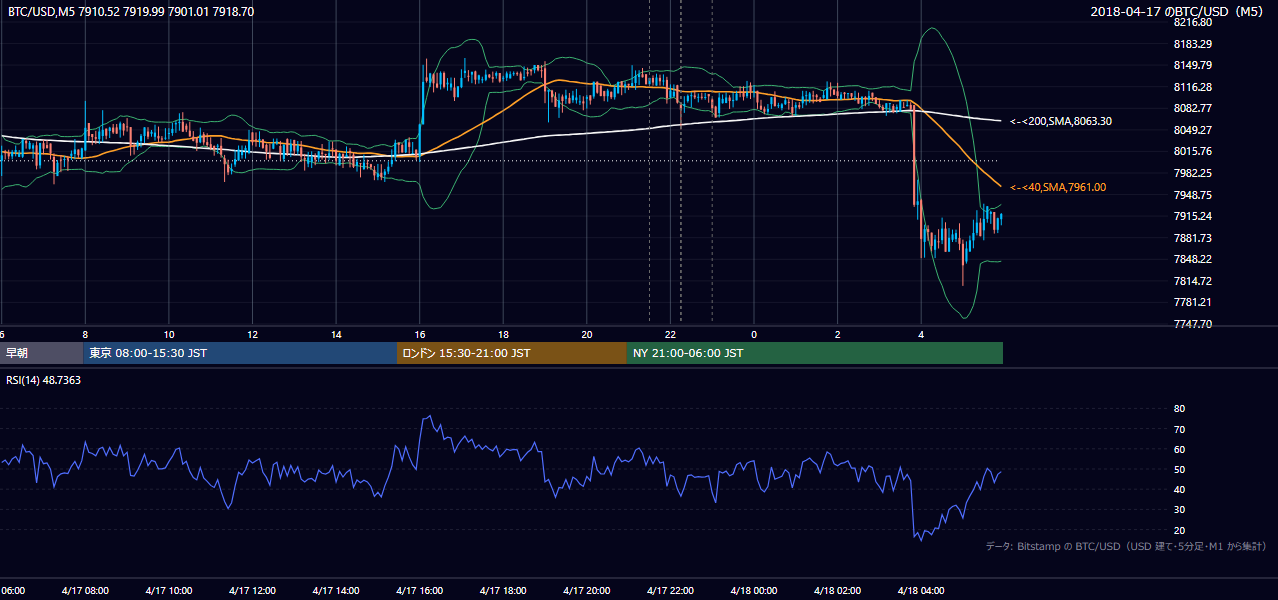Viewport: 1278px width, 600px height.
Task: Click the bottom time label 4/18 04:00
Action: pyautogui.click(x=921, y=590)
